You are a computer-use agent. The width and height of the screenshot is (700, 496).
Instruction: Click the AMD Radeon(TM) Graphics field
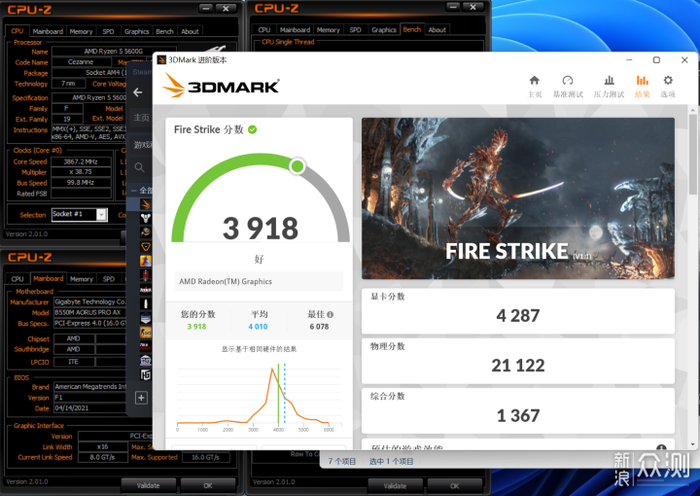click(x=259, y=282)
